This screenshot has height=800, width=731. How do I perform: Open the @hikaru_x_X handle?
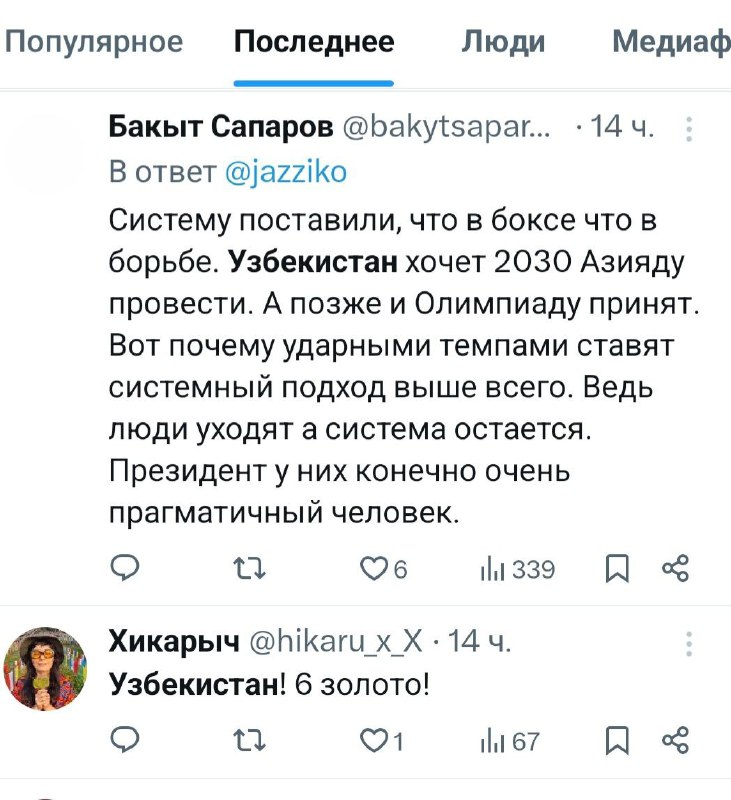point(336,641)
